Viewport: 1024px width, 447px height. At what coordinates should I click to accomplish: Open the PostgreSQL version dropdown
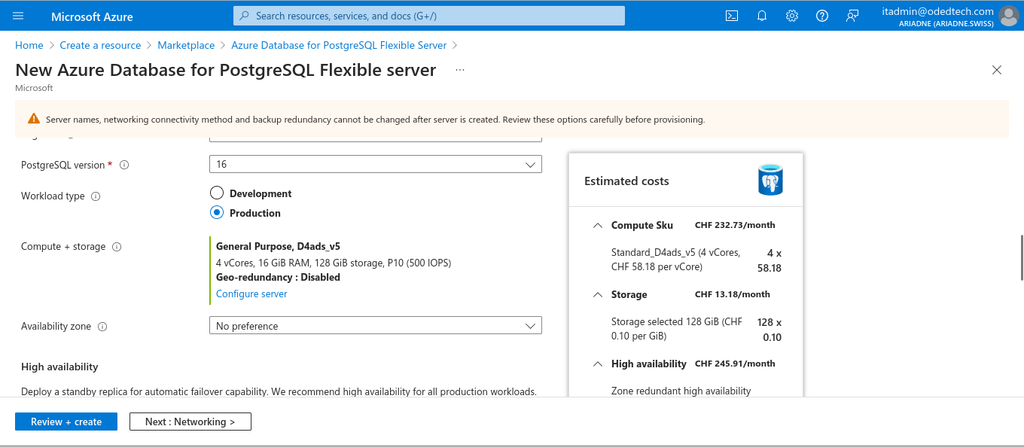[376, 165]
